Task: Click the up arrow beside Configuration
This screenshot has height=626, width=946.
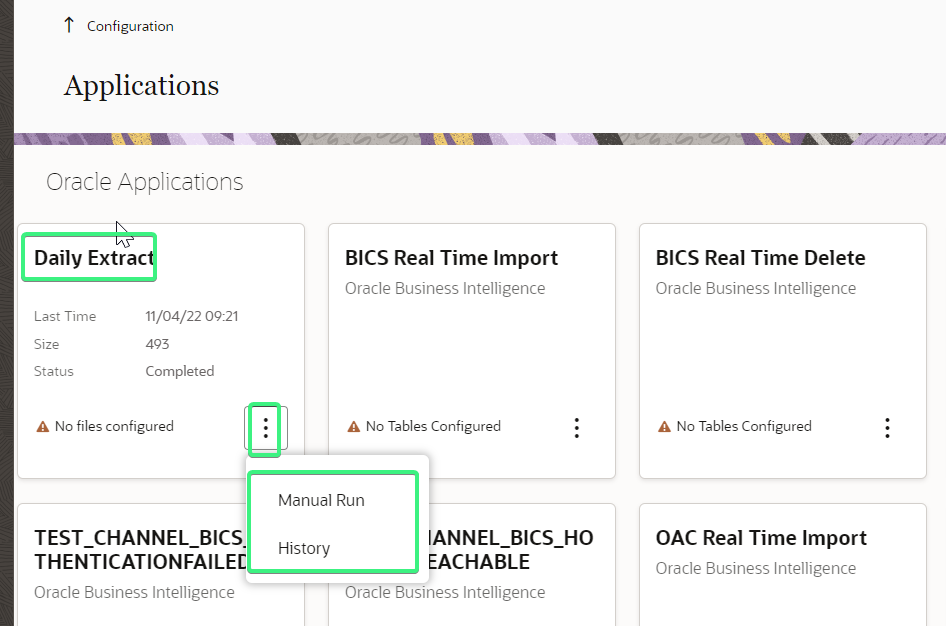Action: (68, 25)
